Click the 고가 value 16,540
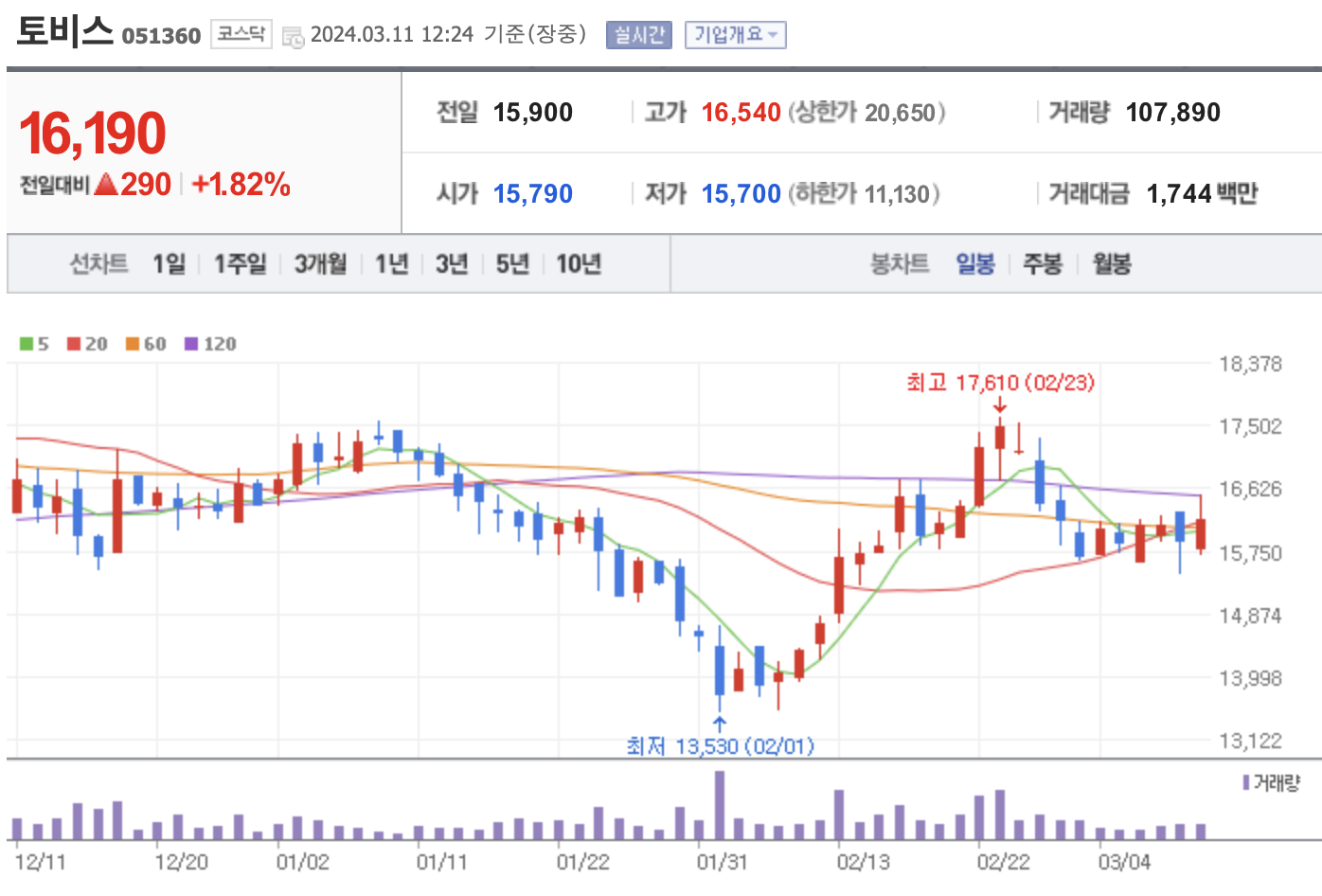The height and width of the screenshot is (896, 1322). (x=741, y=113)
